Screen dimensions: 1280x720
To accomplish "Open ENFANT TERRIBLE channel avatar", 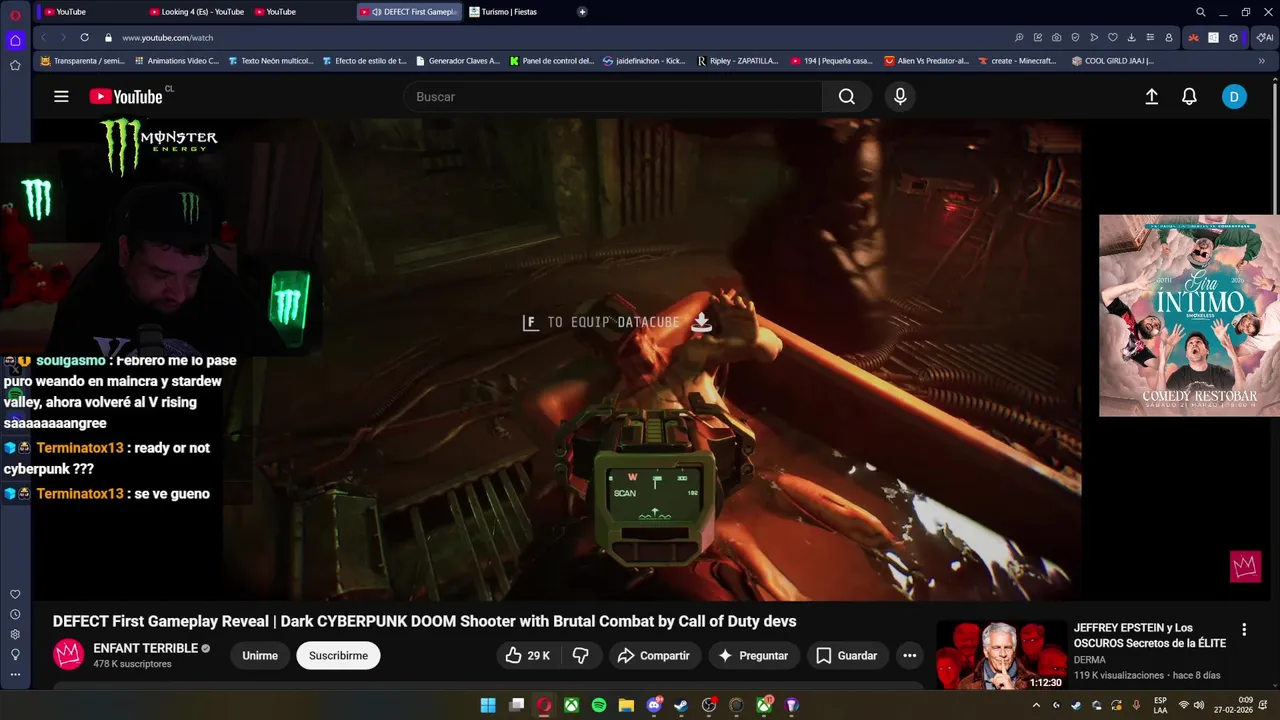I will click(x=69, y=655).
